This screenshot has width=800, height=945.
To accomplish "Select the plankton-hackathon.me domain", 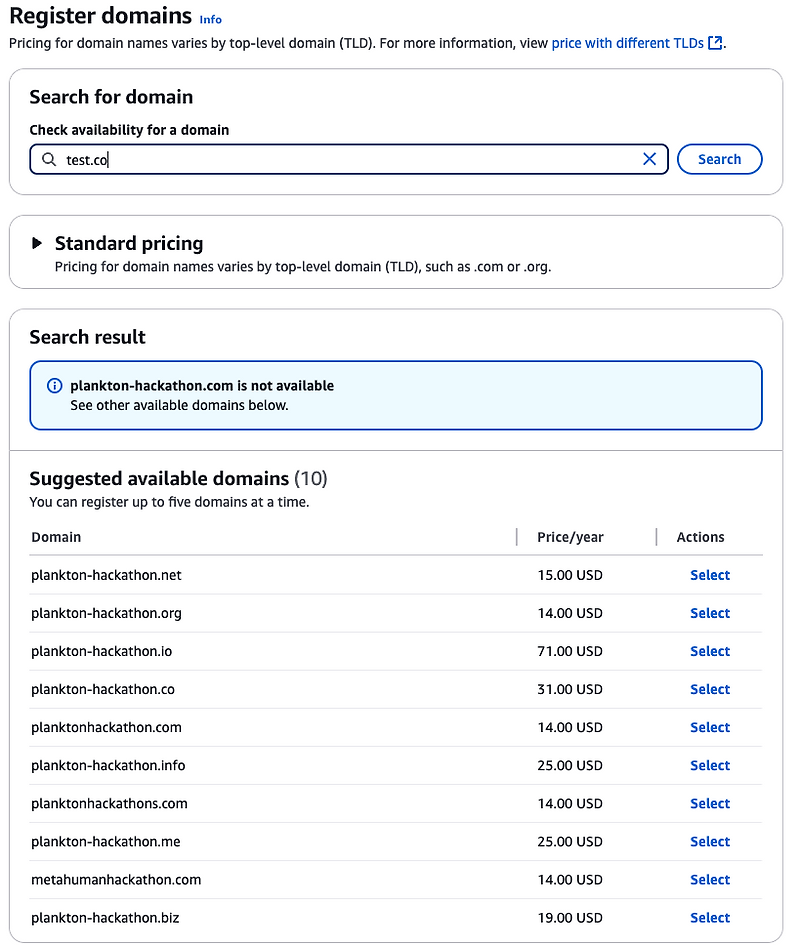I will pos(710,841).
